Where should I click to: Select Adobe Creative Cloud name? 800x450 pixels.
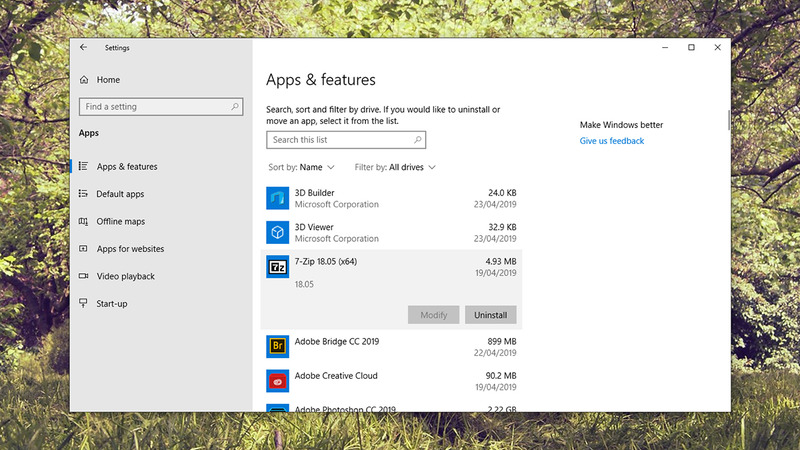[336, 376]
